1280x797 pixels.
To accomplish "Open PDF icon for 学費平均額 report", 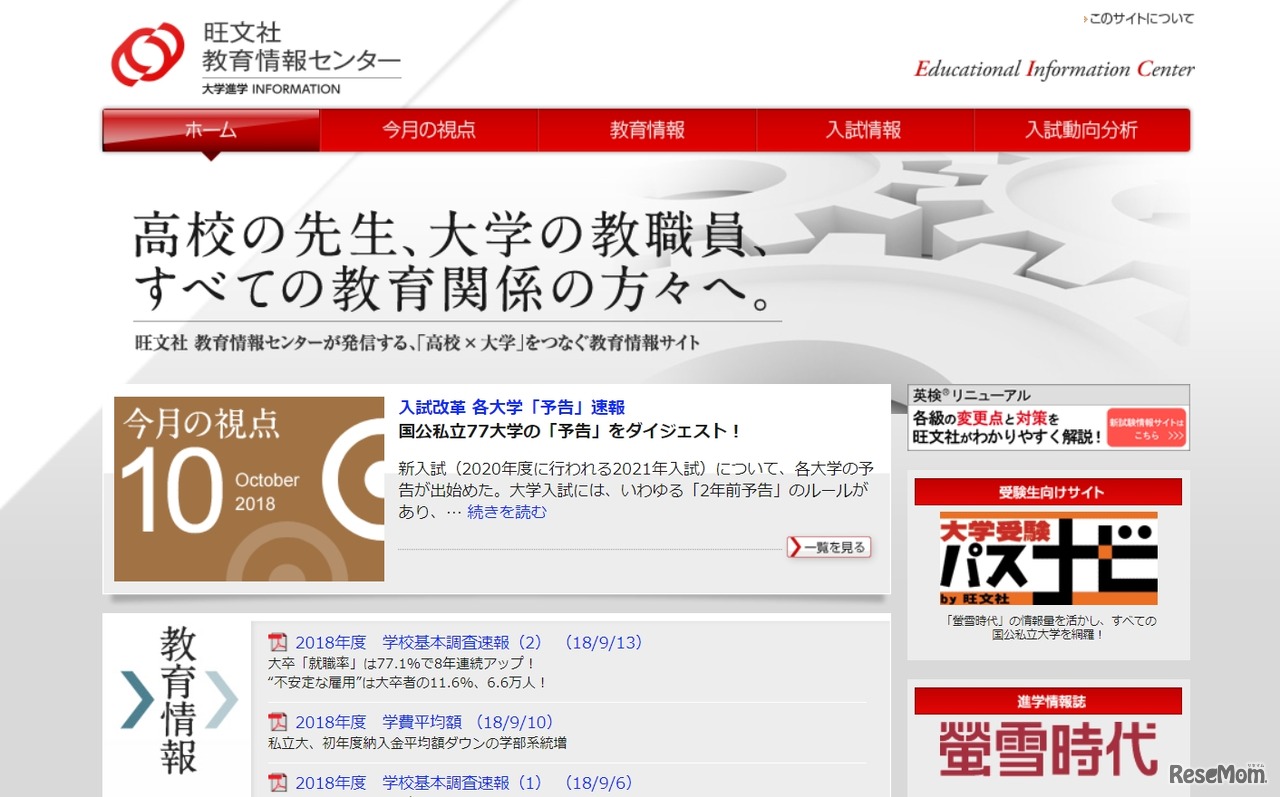I will click(278, 722).
